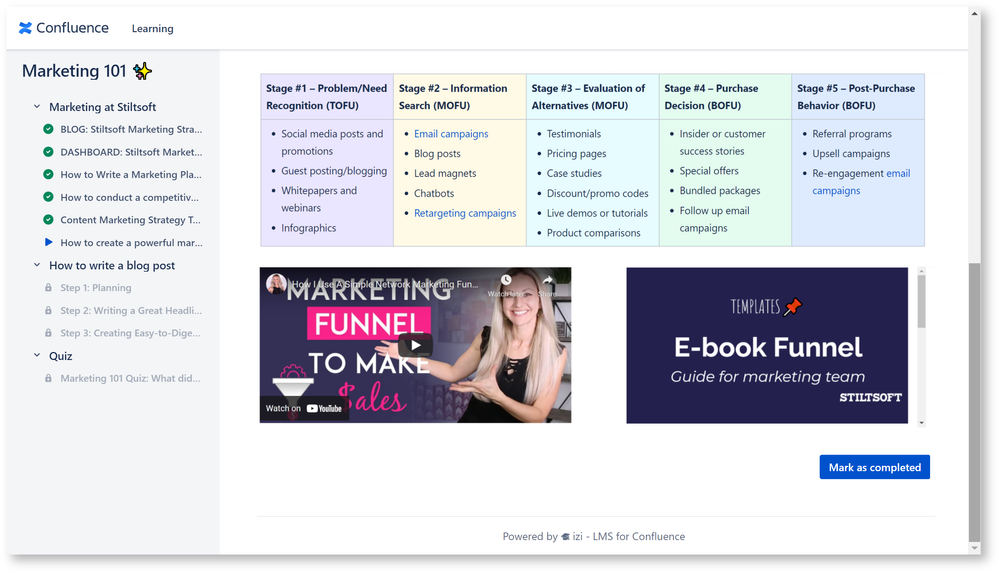Open Content Marketing Strategy T... lesson

(130, 220)
